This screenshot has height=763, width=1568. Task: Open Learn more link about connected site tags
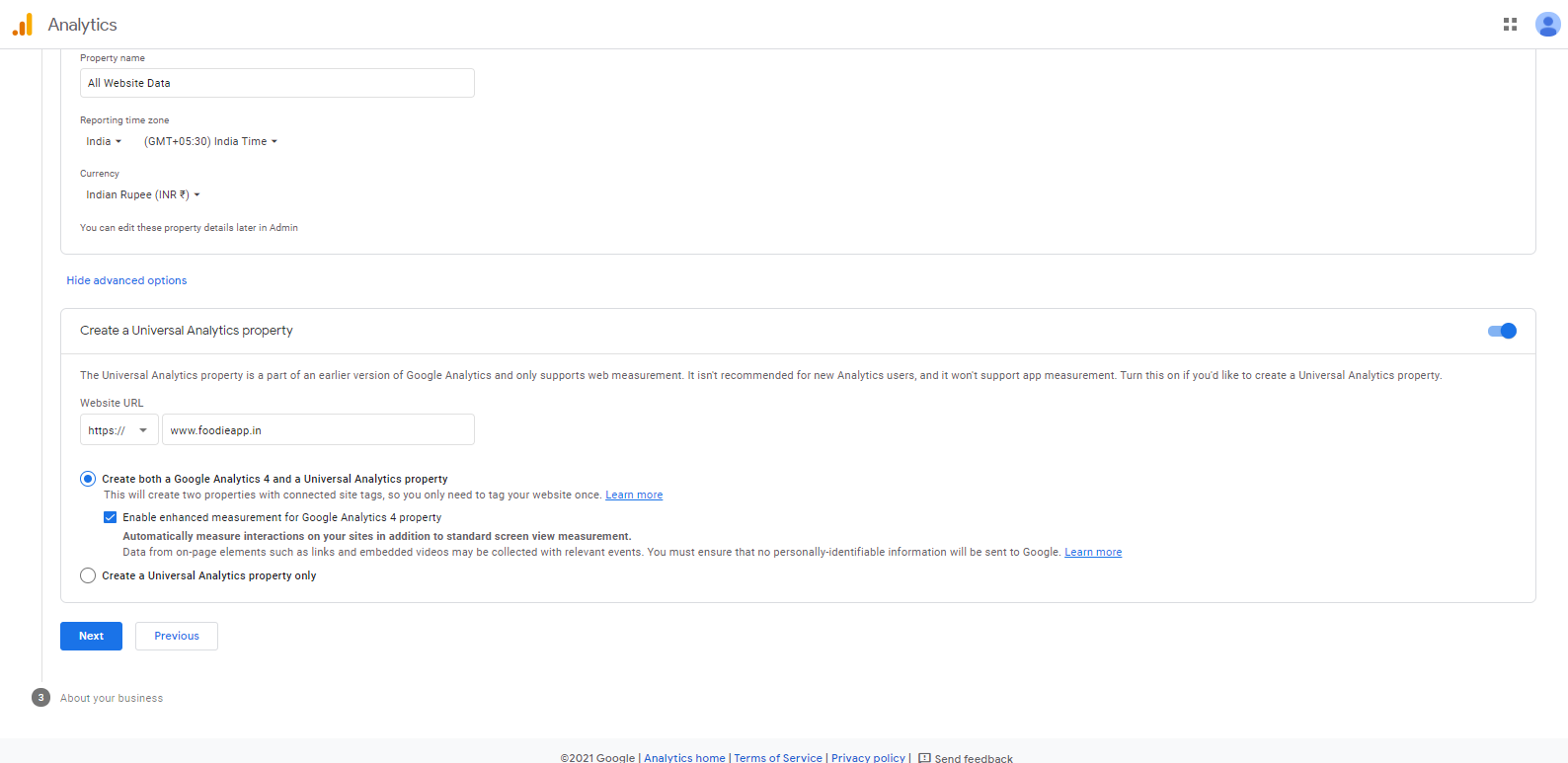point(634,495)
